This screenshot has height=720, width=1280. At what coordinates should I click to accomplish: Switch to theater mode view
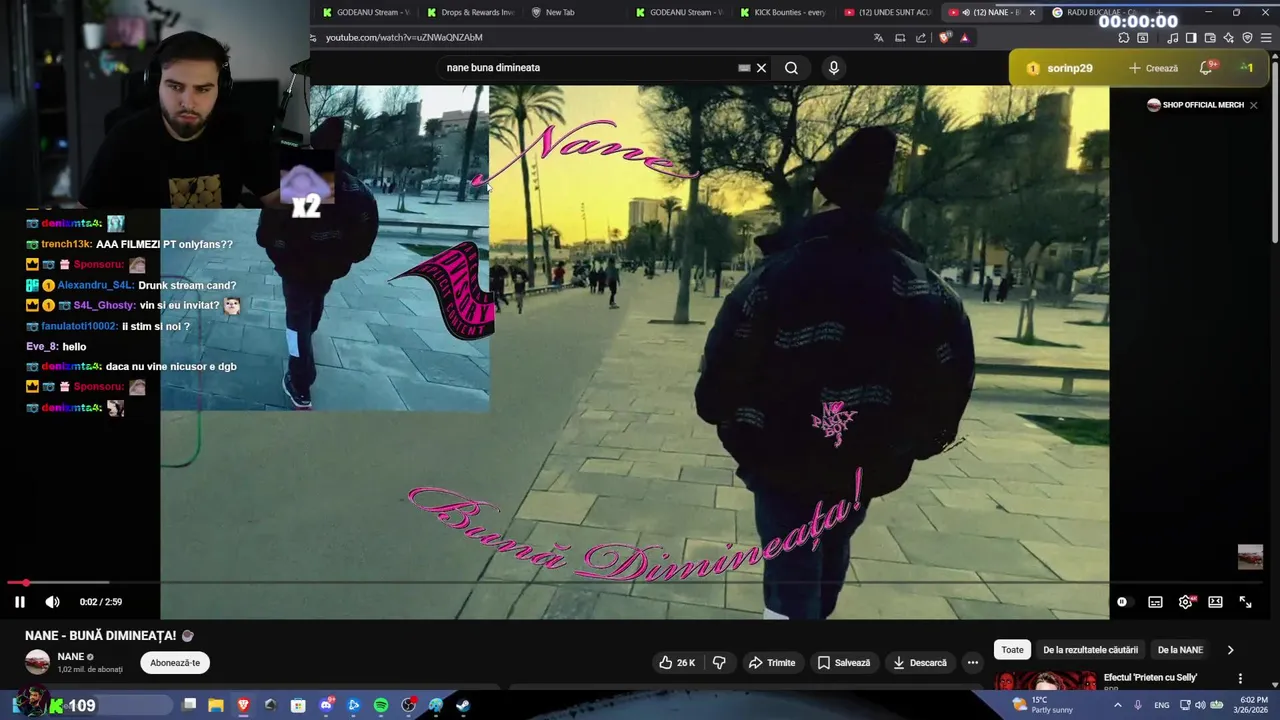pyautogui.click(x=1215, y=602)
